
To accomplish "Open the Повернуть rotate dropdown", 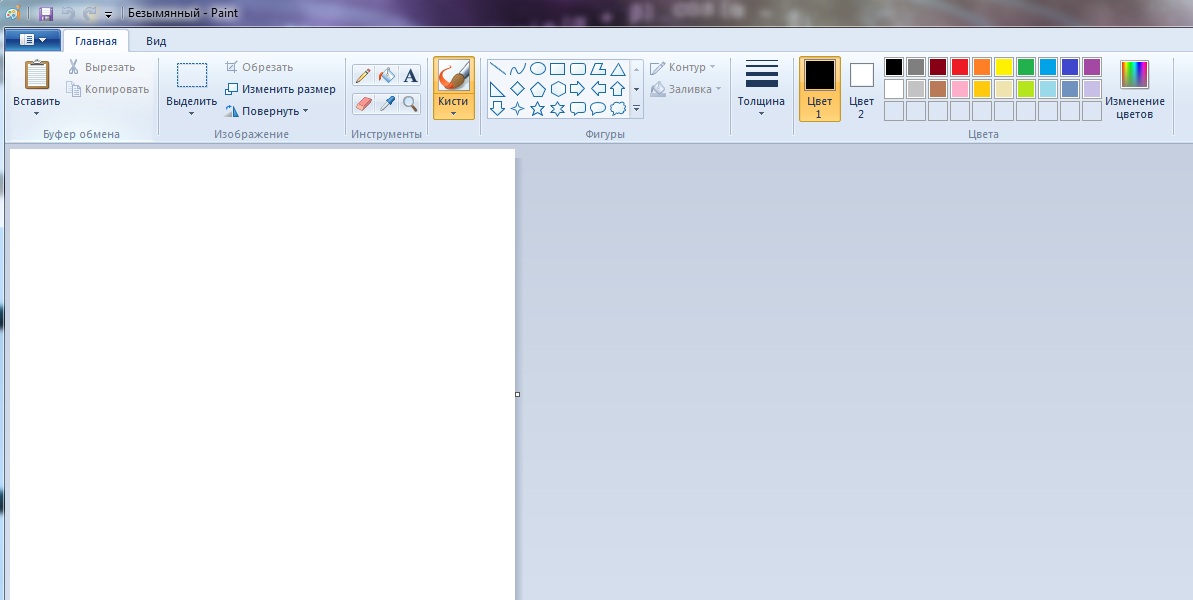I will point(266,111).
